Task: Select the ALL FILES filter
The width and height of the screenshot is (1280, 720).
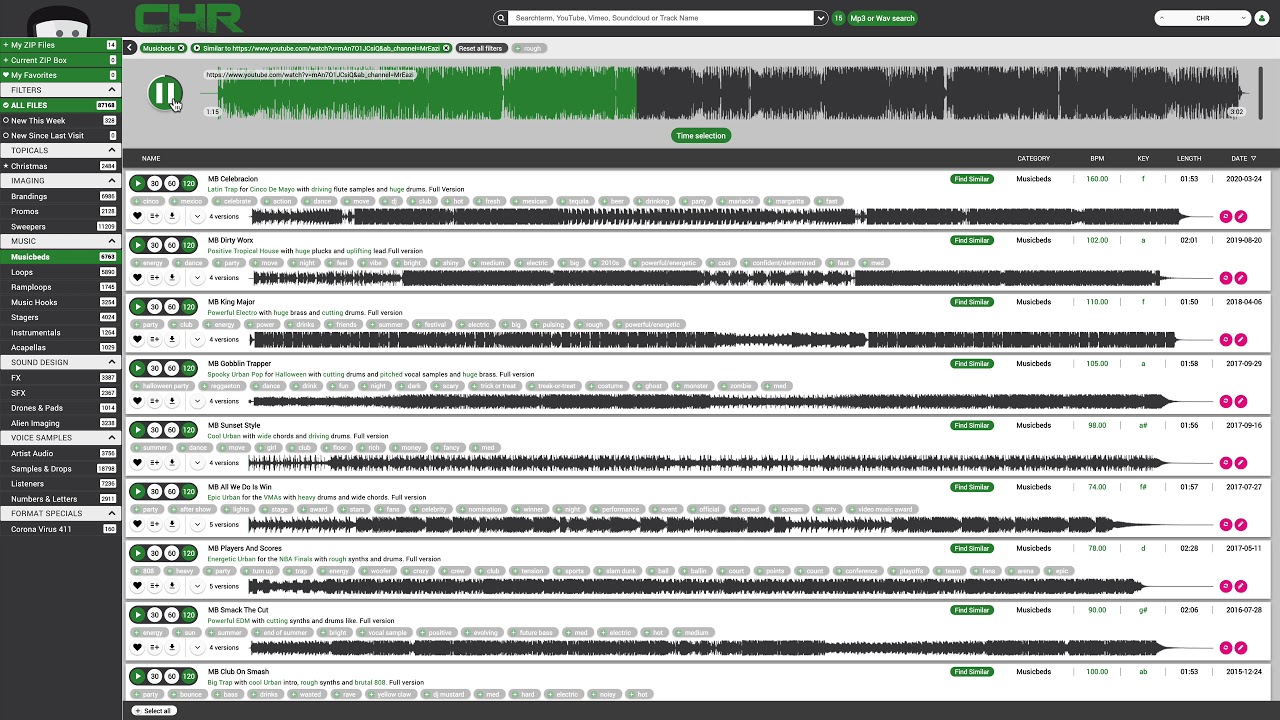Action: (x=60, y=105)
